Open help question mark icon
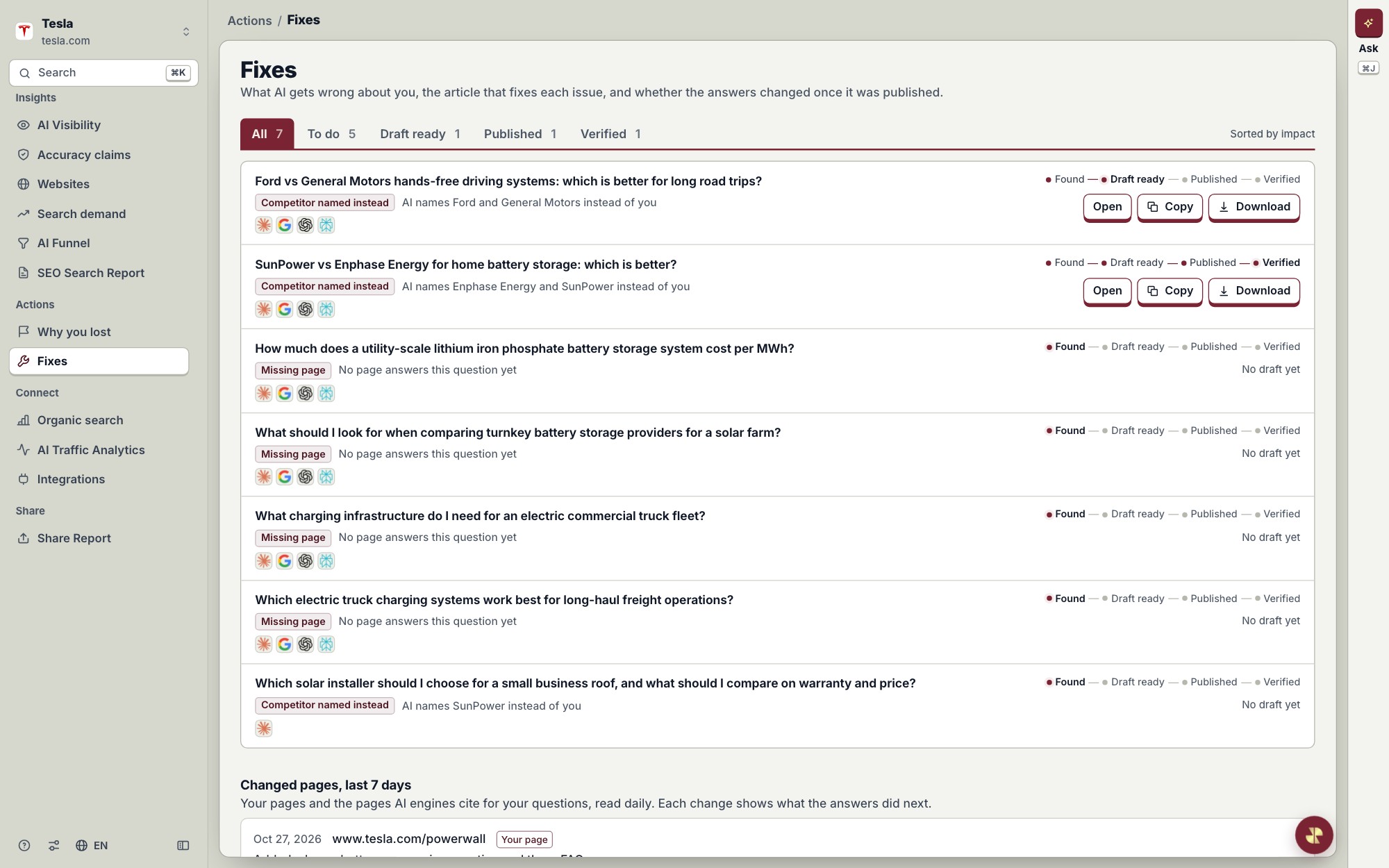Image resolution: width=1389 pixels, height=868 pixels. click(x=24, y=845)
